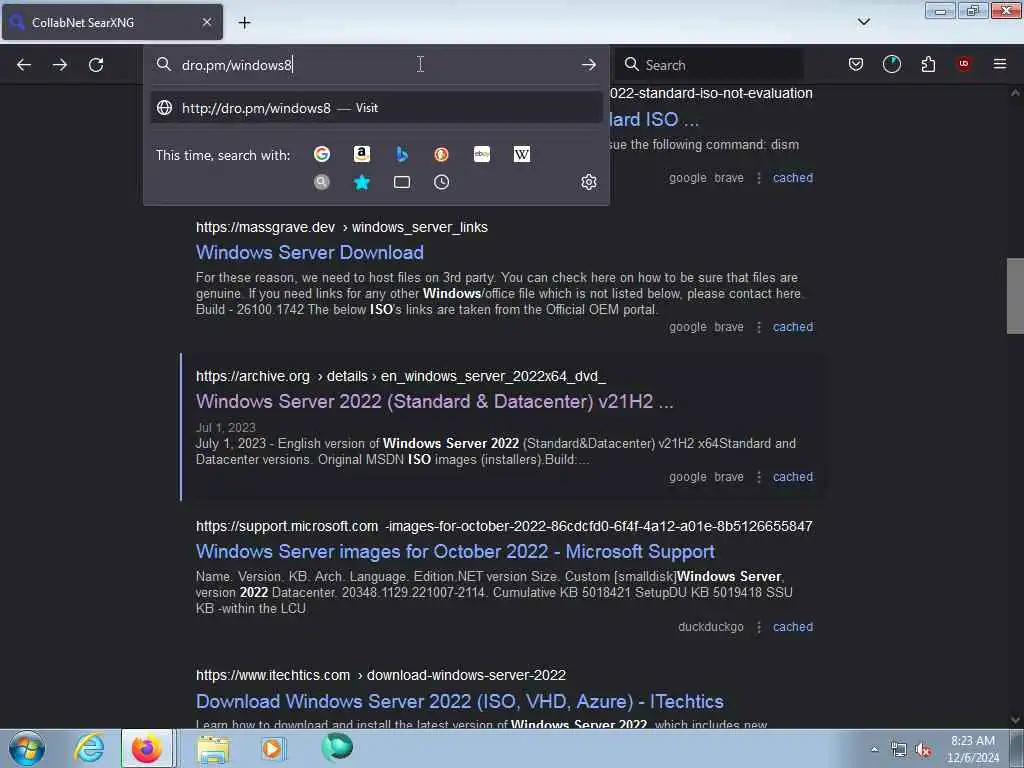Switch to Firefox in the taskbar

point(147,748)
